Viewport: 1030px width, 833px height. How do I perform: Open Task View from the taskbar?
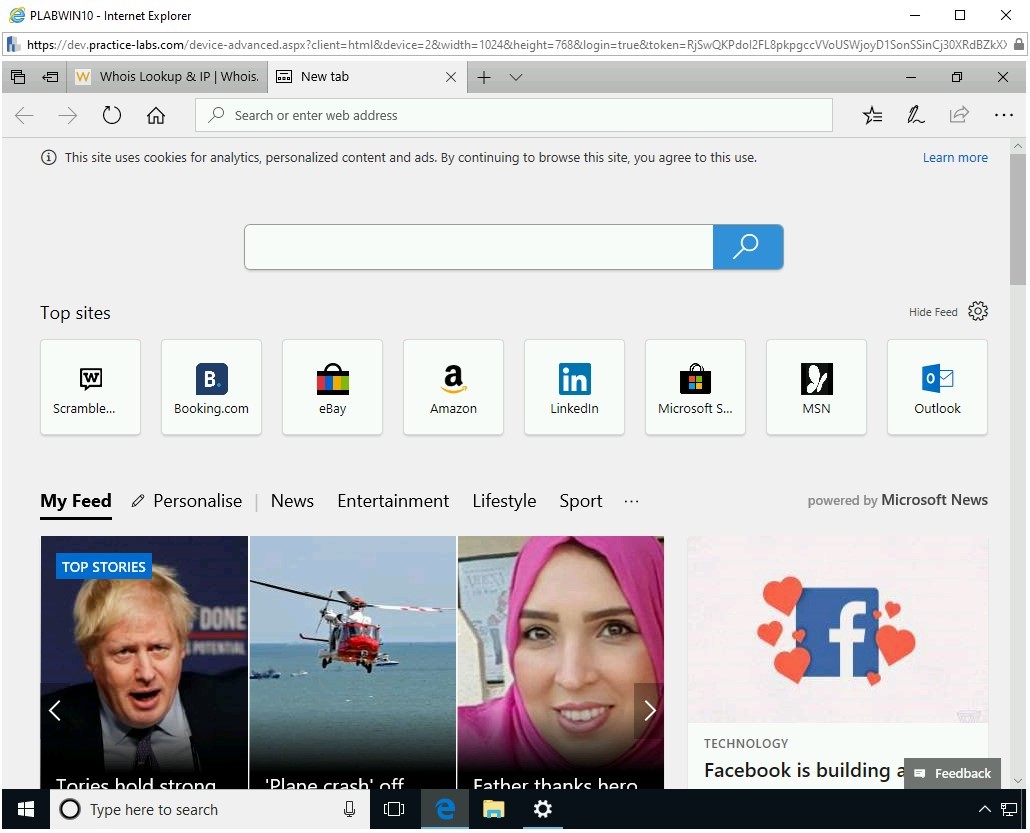(x=394, y=809)
